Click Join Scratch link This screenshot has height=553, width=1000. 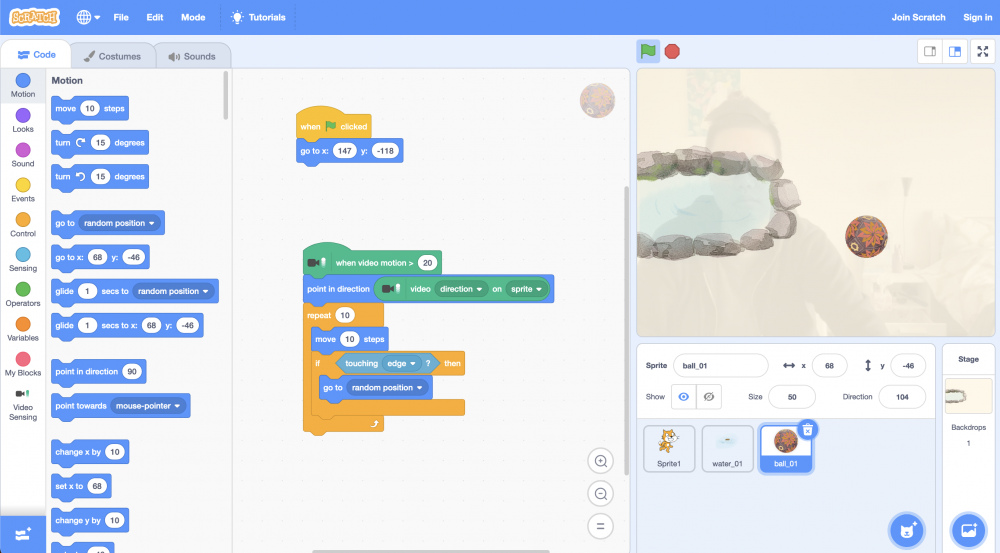[x=918, y=17]
